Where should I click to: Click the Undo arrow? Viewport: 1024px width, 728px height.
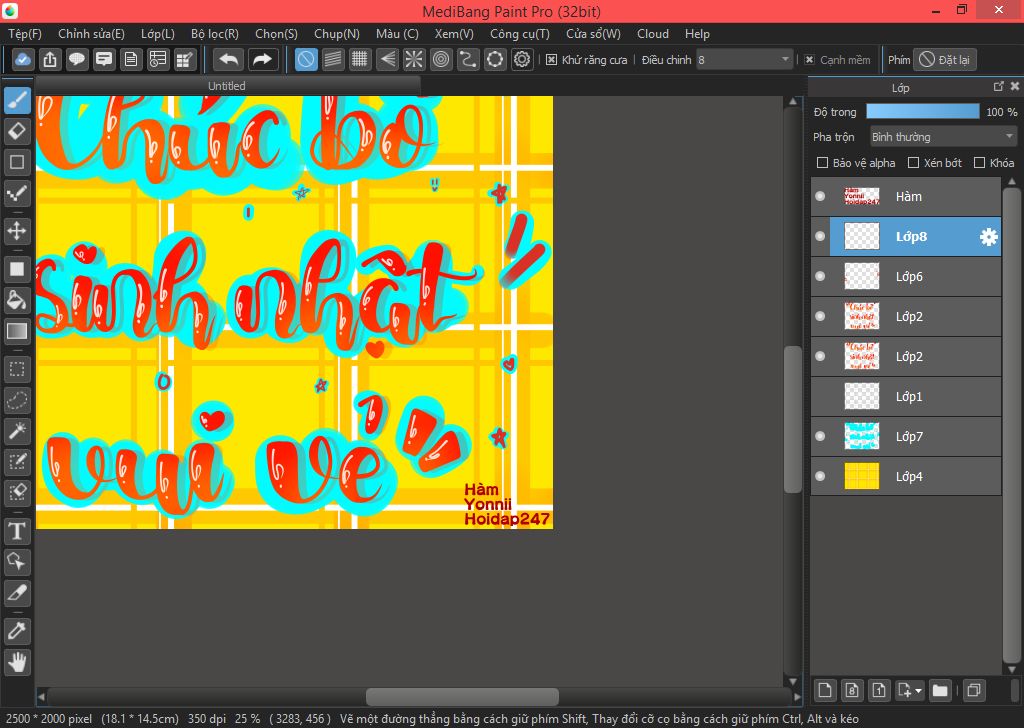coord(228,59)
